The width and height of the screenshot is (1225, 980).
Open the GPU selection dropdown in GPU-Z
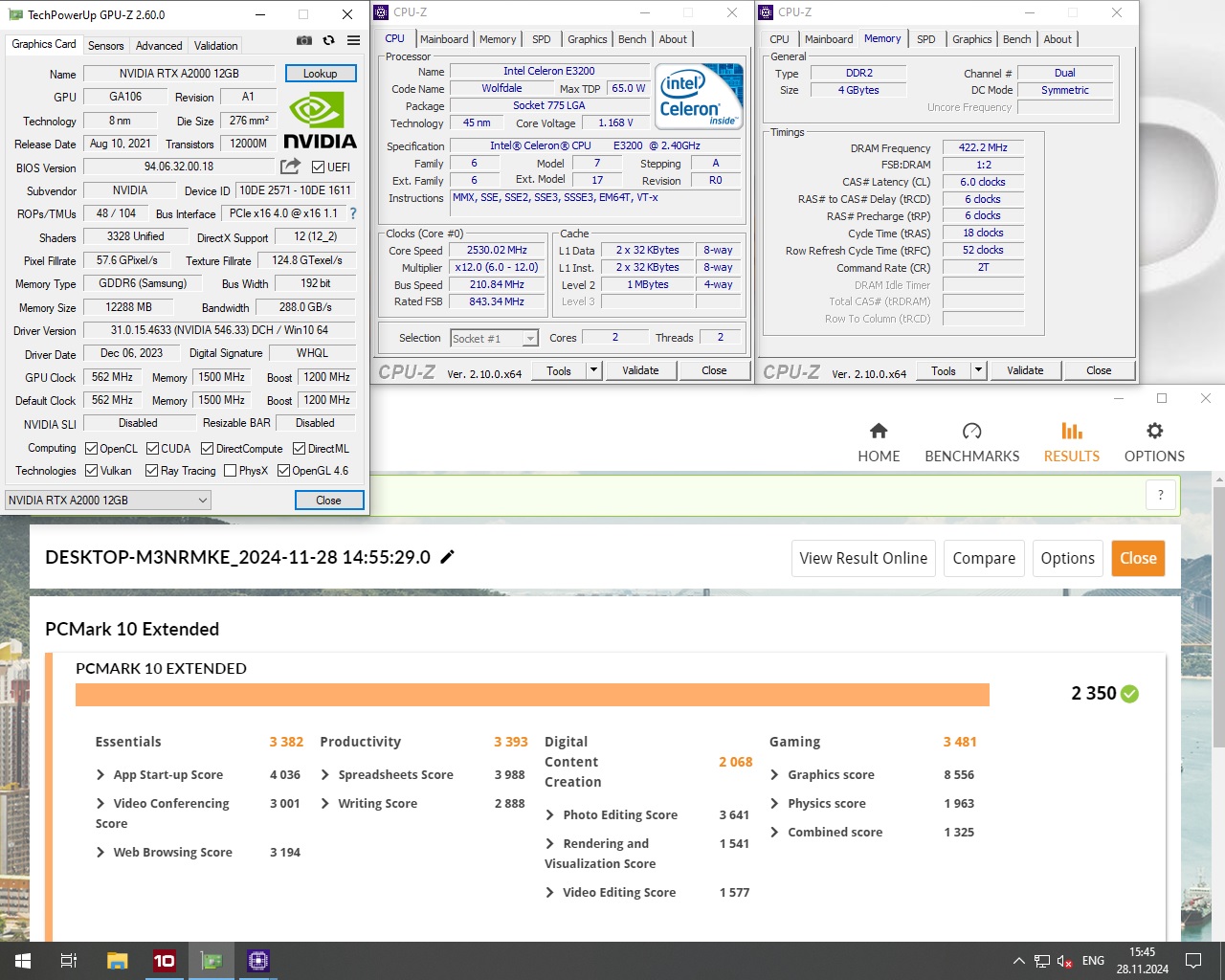pos(107,500)
